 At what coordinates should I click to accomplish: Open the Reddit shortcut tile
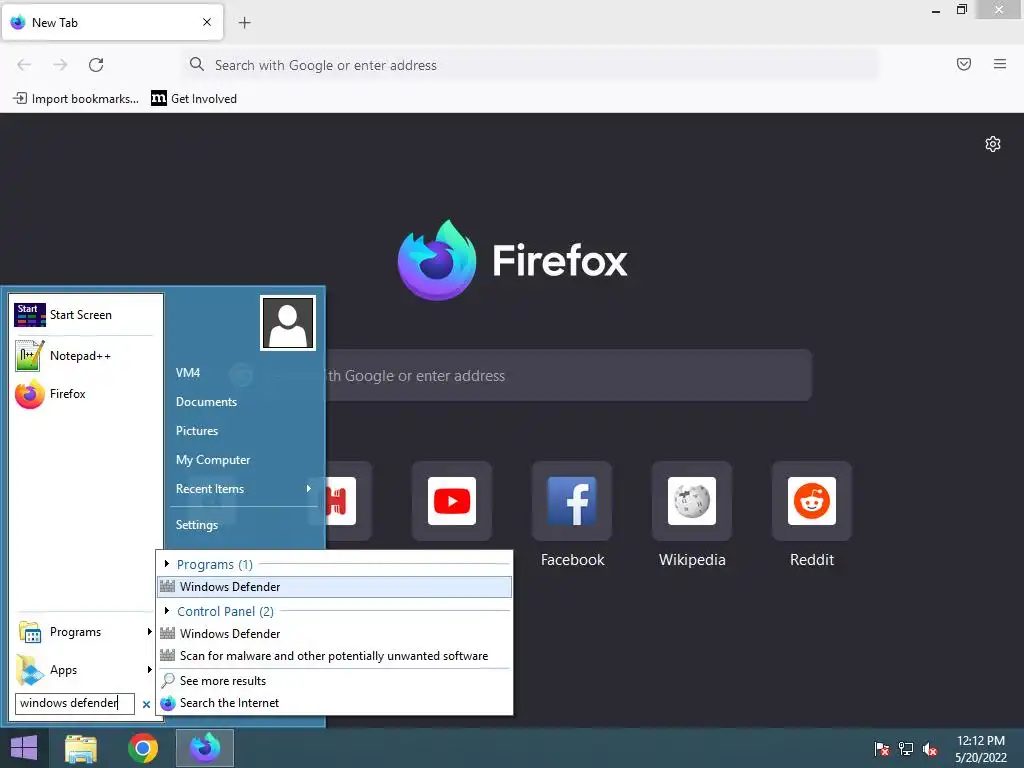pyautogui.click(x=812, y=501)
